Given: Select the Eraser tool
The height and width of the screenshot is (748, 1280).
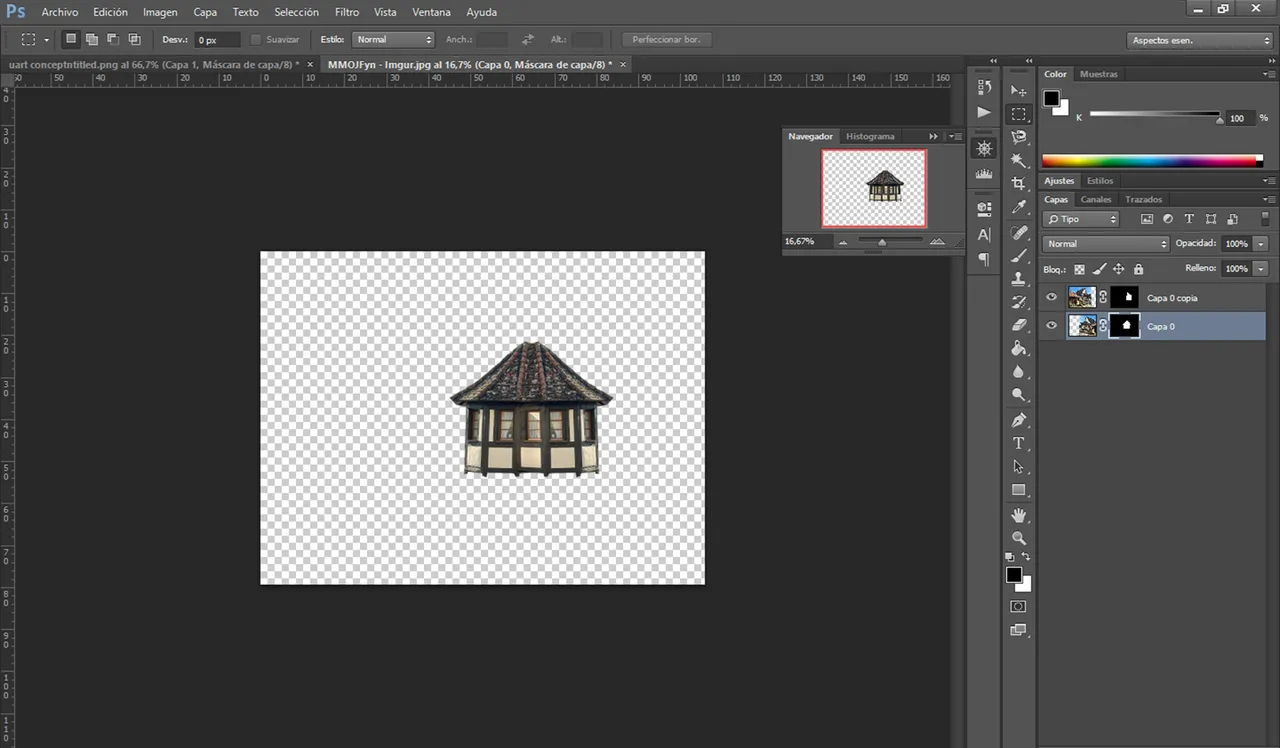Looking at the screenshot, I should click(1018, 325).
